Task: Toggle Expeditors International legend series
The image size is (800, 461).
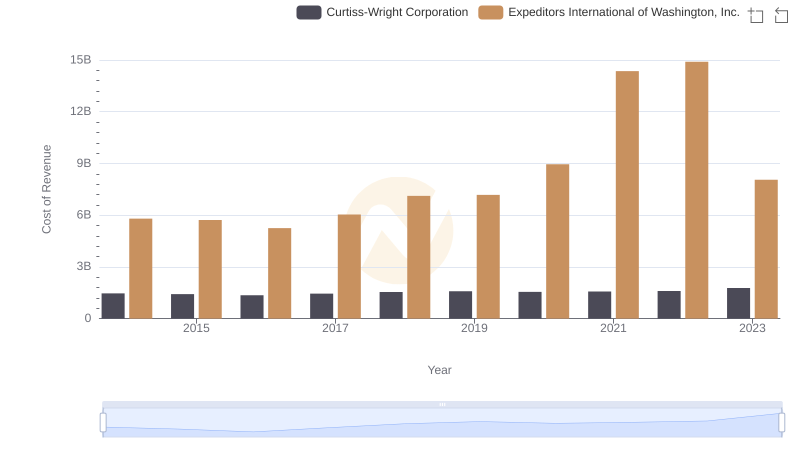Action: (x=609, y=12)
